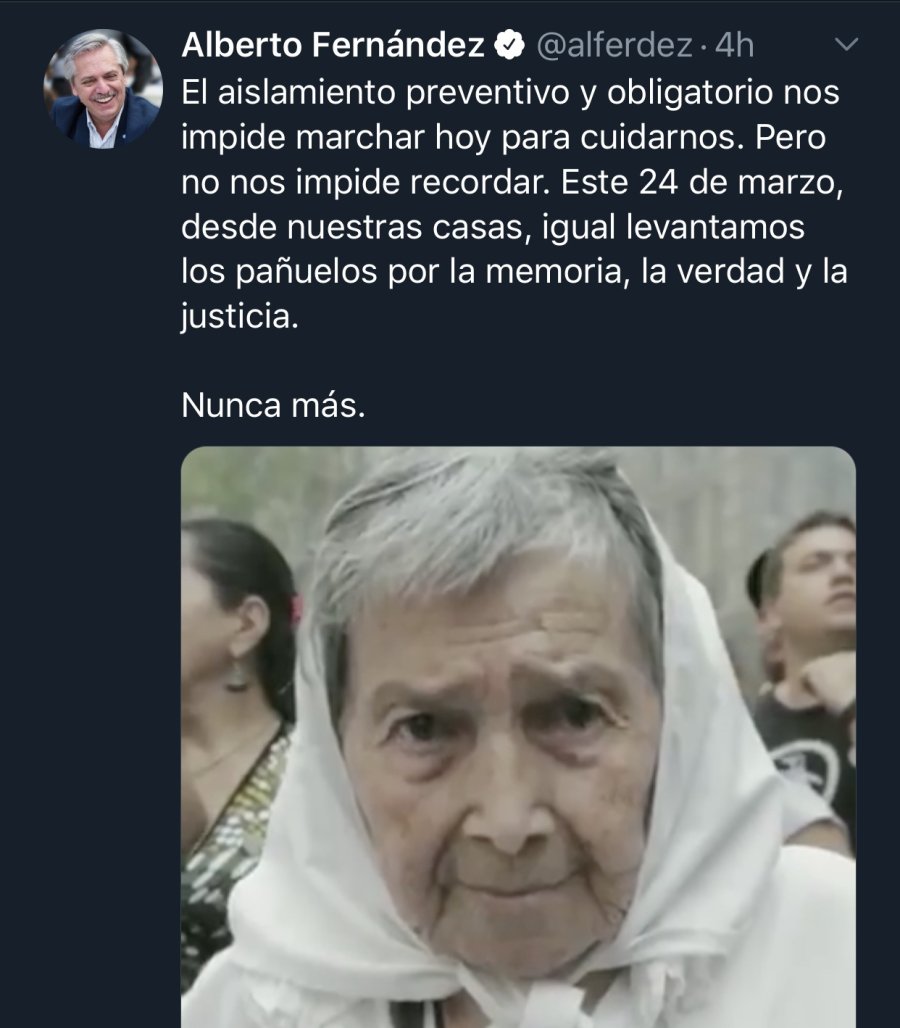This screenshot has height=1028, width=900.
Task: Open Alberto Fernández's profile avatar
Action: 103,89
